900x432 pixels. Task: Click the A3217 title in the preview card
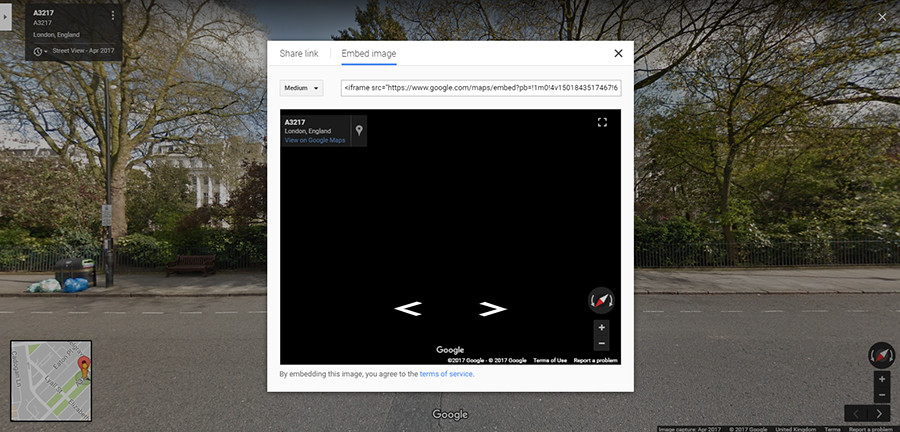point(295,122)
